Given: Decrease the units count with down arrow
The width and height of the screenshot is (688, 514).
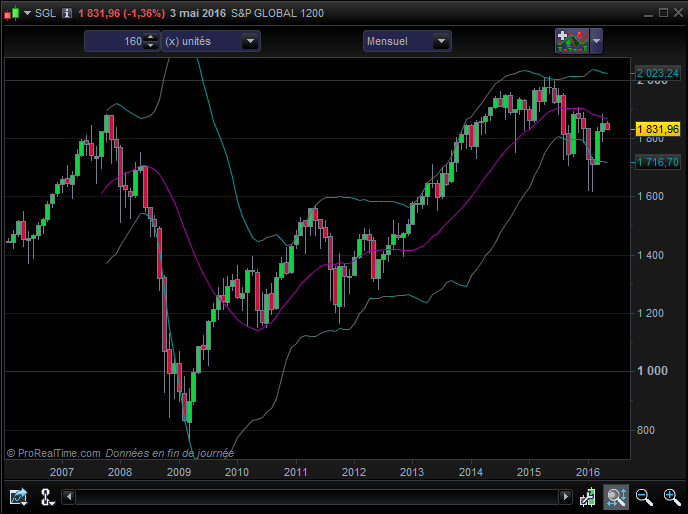Looking at the screenshot, I should (151, 46).
